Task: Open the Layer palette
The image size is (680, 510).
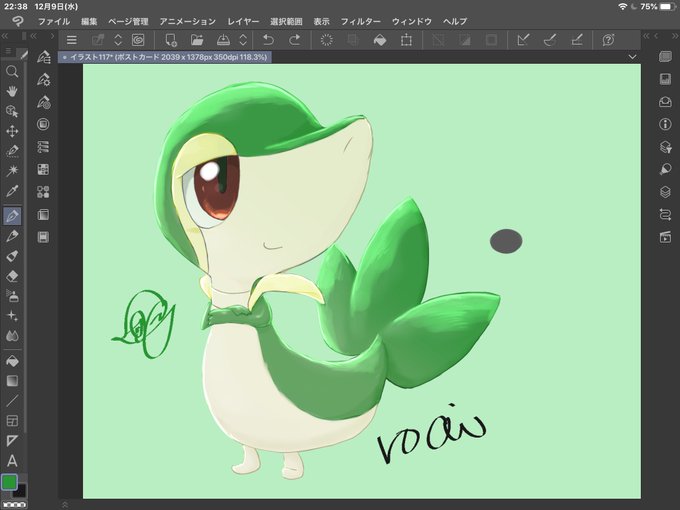Action: click(x=665, y=192)
